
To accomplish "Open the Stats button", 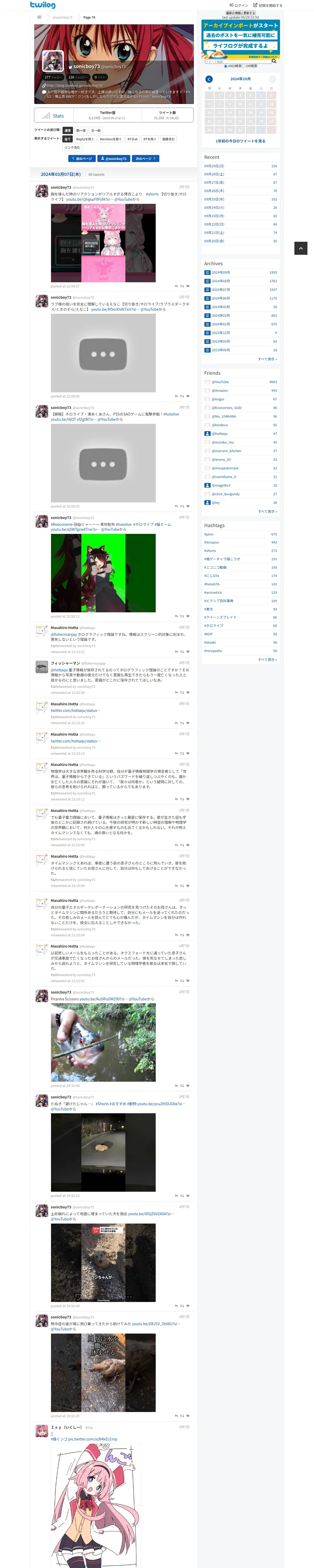I will (54, 116).
